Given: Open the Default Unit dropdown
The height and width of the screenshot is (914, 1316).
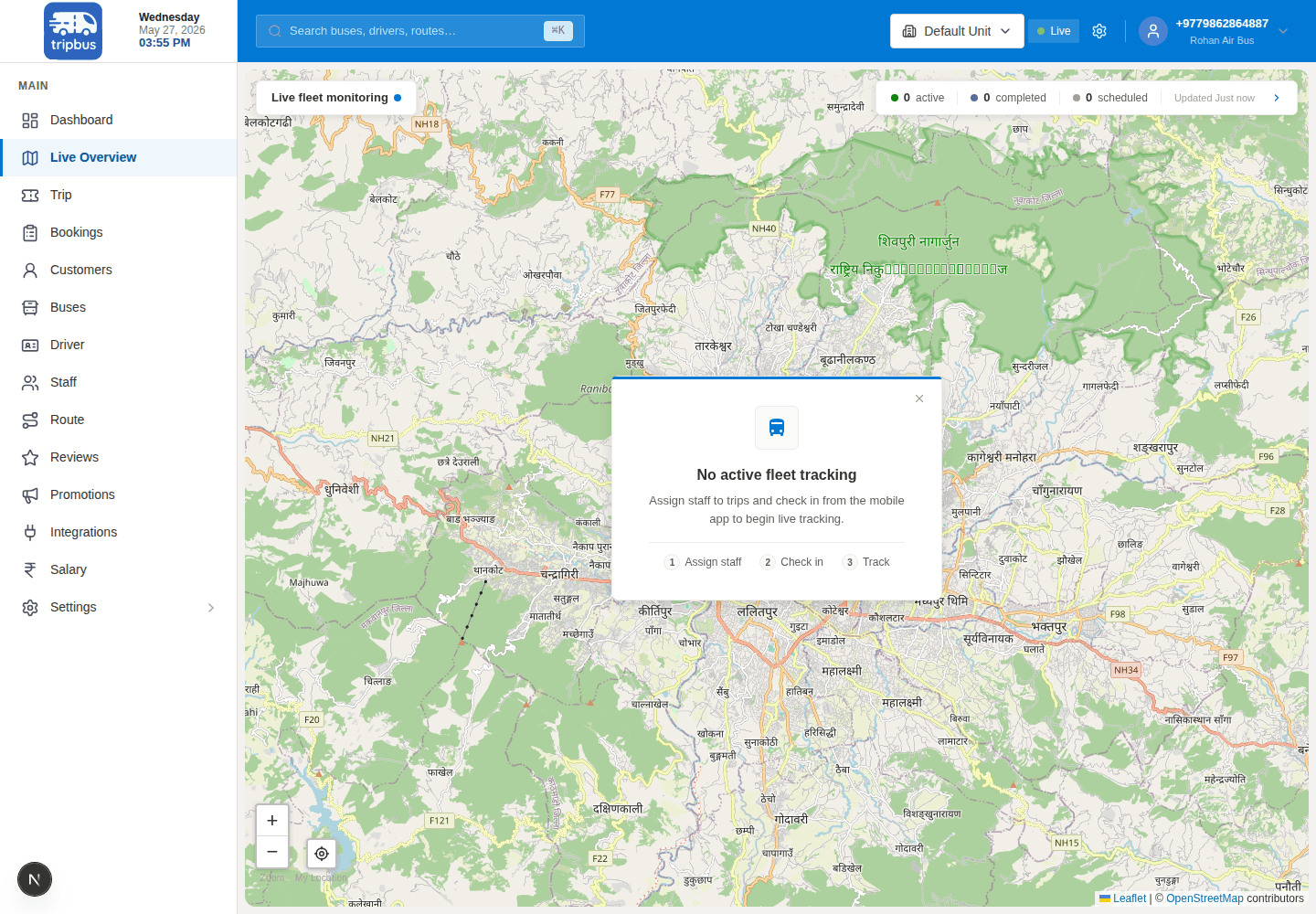Looking at the screenshot, I should (957, 31).
